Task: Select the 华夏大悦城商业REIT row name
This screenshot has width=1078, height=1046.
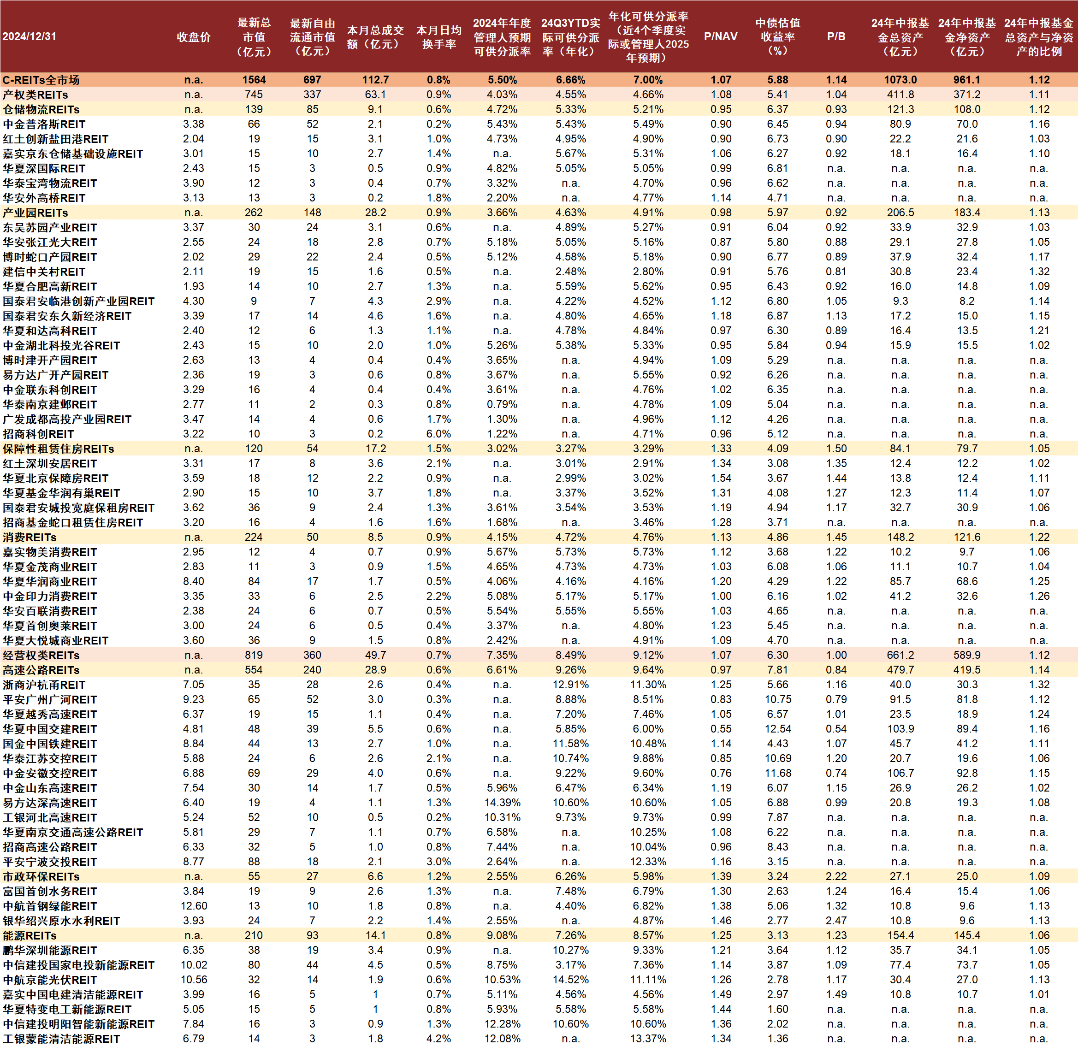Action: (x=55, y=641)
